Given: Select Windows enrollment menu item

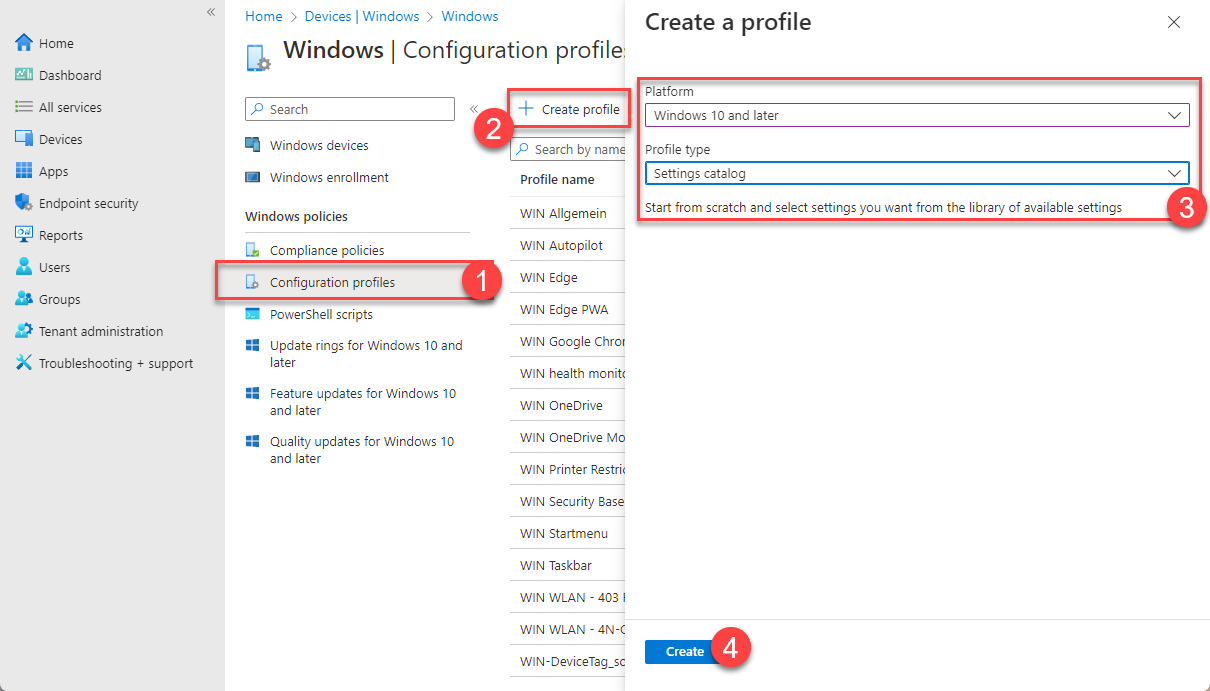Looking at the screenshot, I should point(329,177).
